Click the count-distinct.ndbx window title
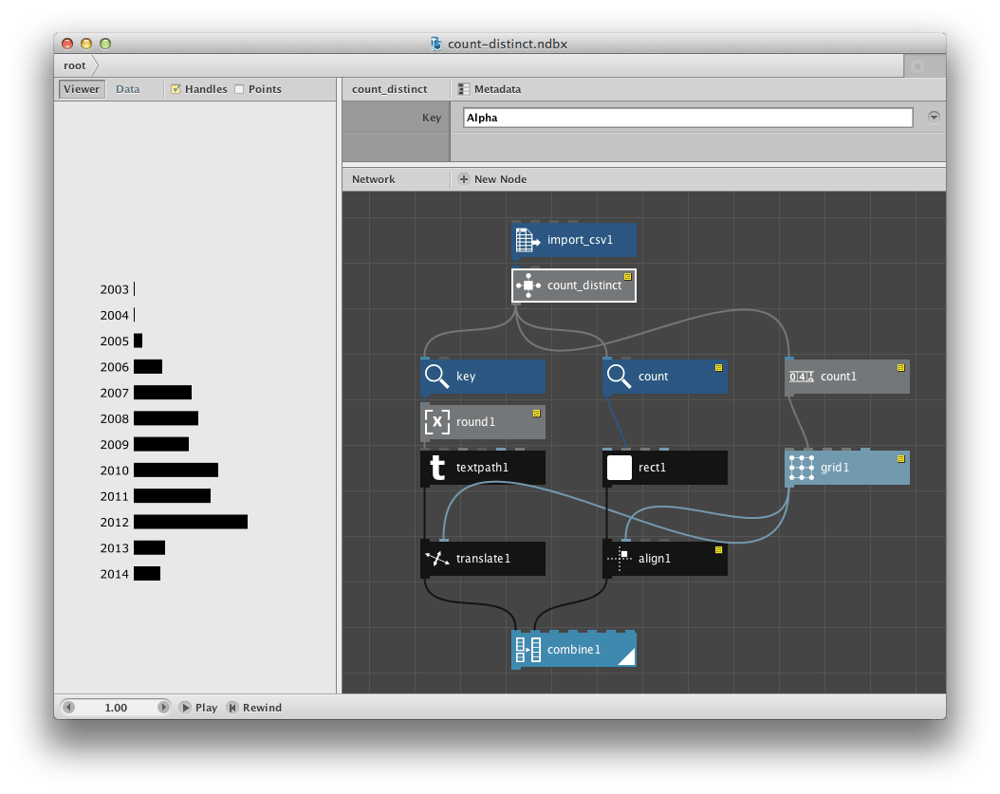Screen dimensions: 1000x794 tap(508, 43)
